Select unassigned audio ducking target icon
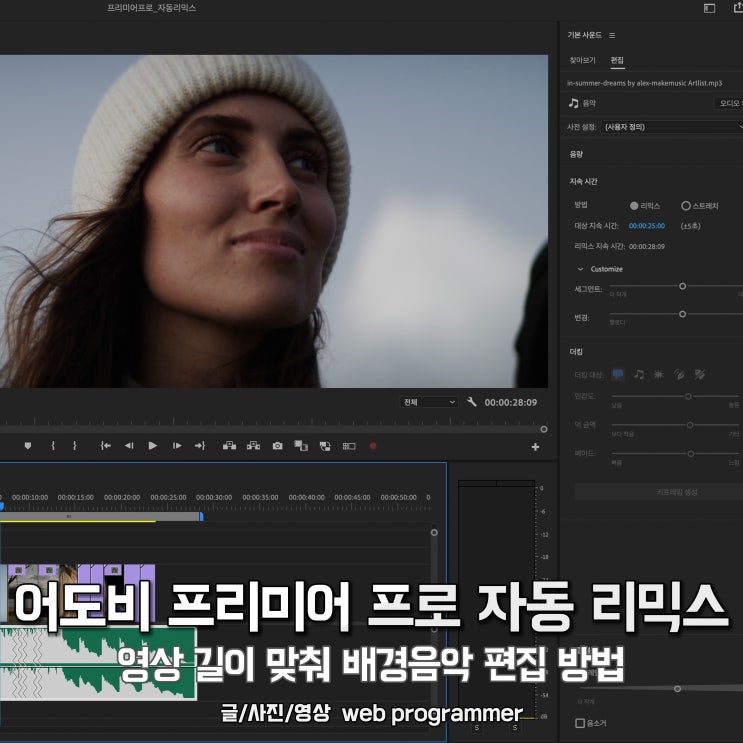Image resolution: width=743 pixels, height=743 pixels. pyautogui.click(x=700, y=375)
